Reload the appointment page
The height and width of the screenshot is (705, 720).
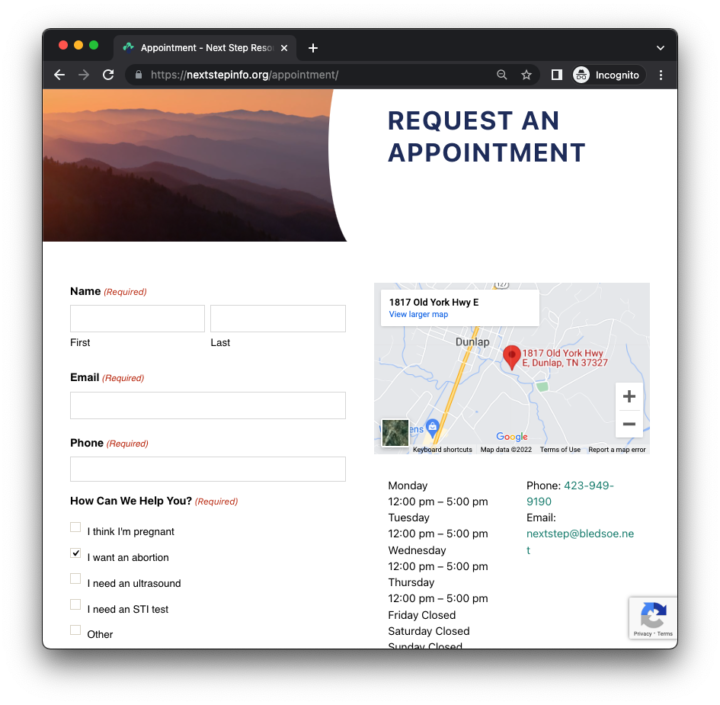point(108,75)
